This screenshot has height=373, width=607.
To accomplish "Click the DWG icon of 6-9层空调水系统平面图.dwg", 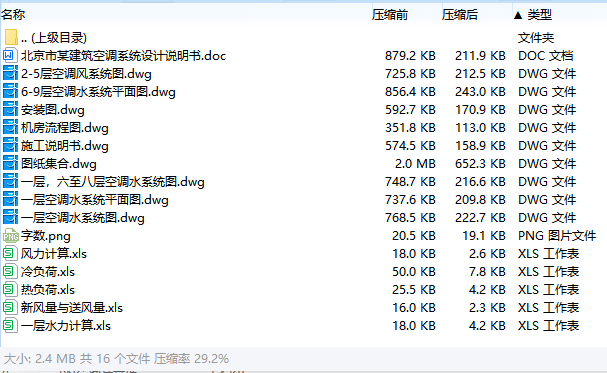I will pos(10,92).
